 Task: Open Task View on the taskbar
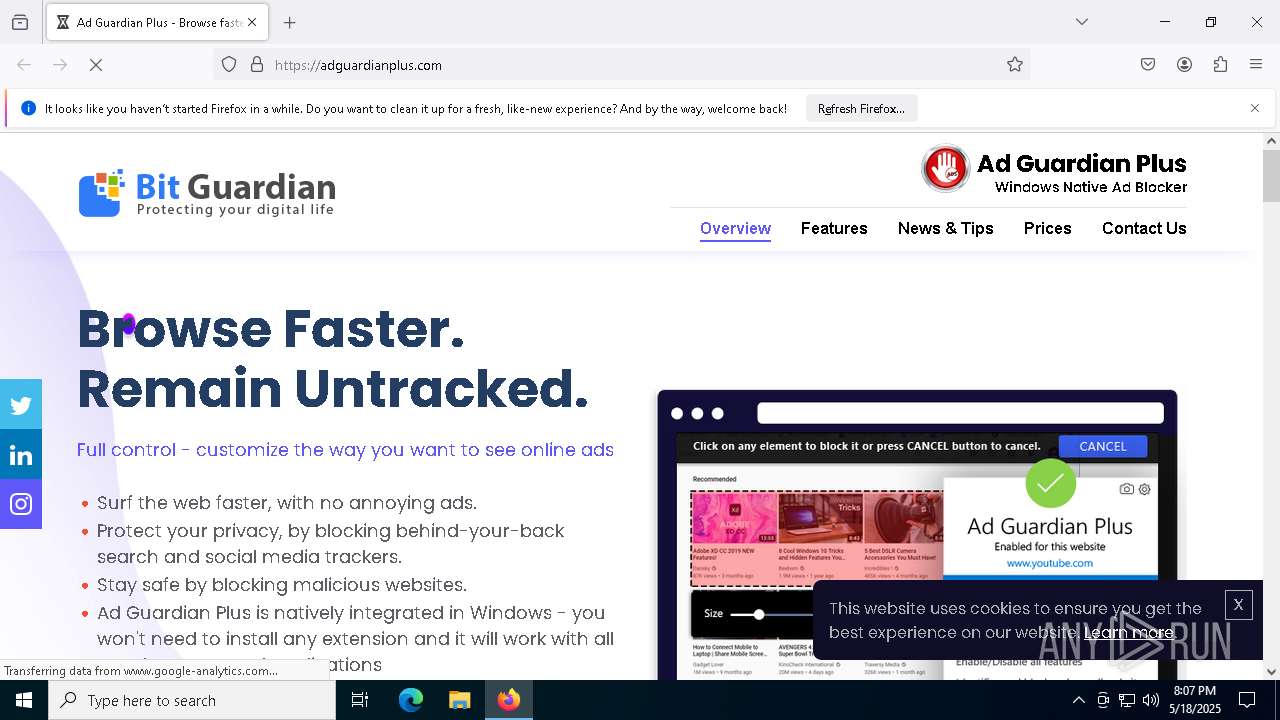[360, 700]
